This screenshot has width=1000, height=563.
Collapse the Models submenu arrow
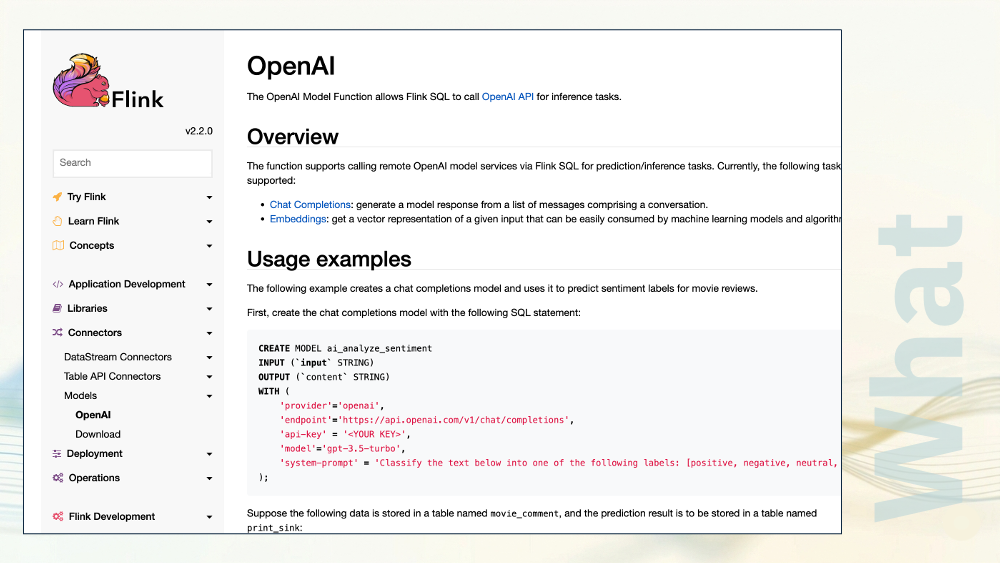209,396
